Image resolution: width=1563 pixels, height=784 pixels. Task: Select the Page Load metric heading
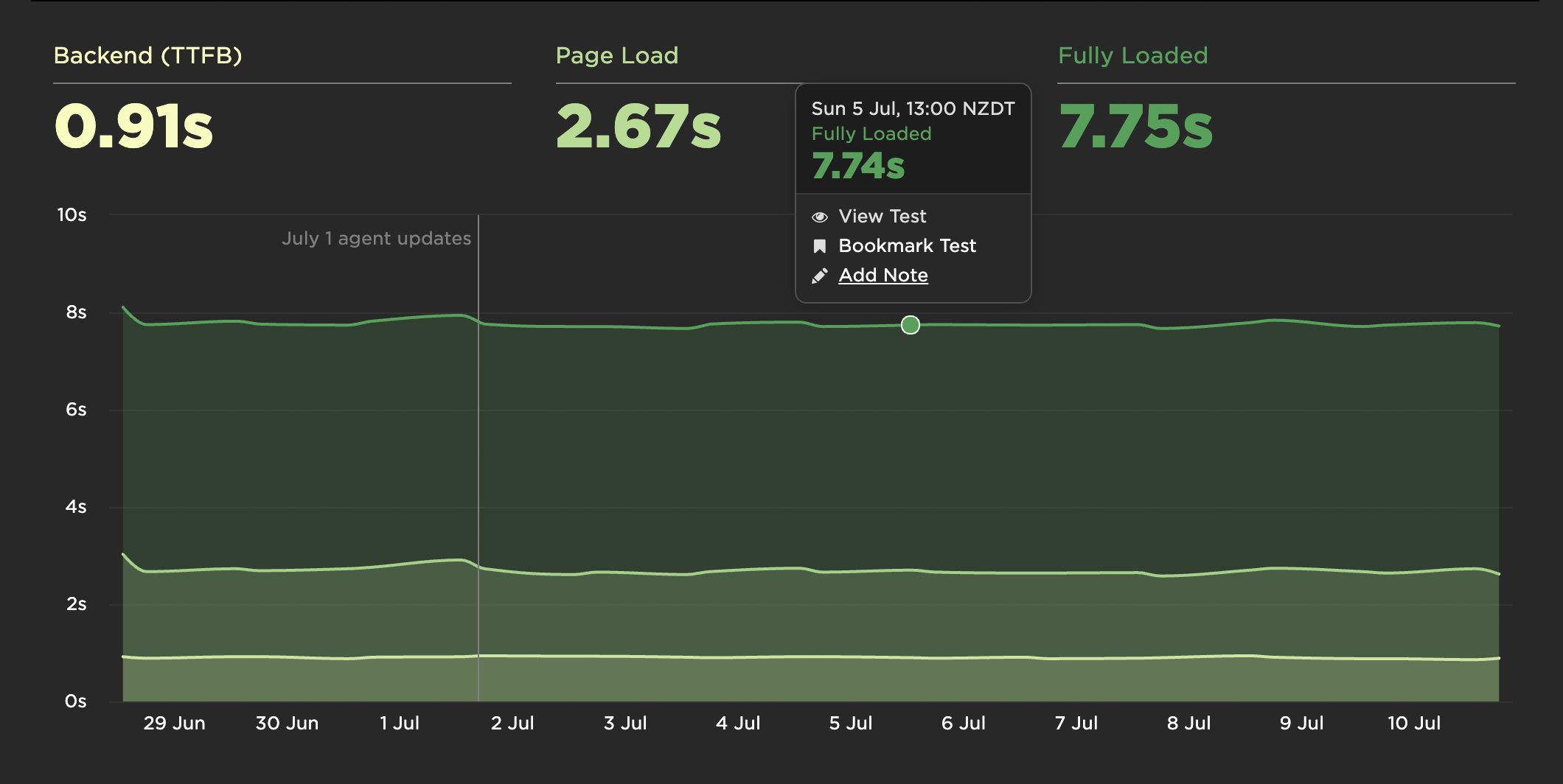[x=617, y=55]
